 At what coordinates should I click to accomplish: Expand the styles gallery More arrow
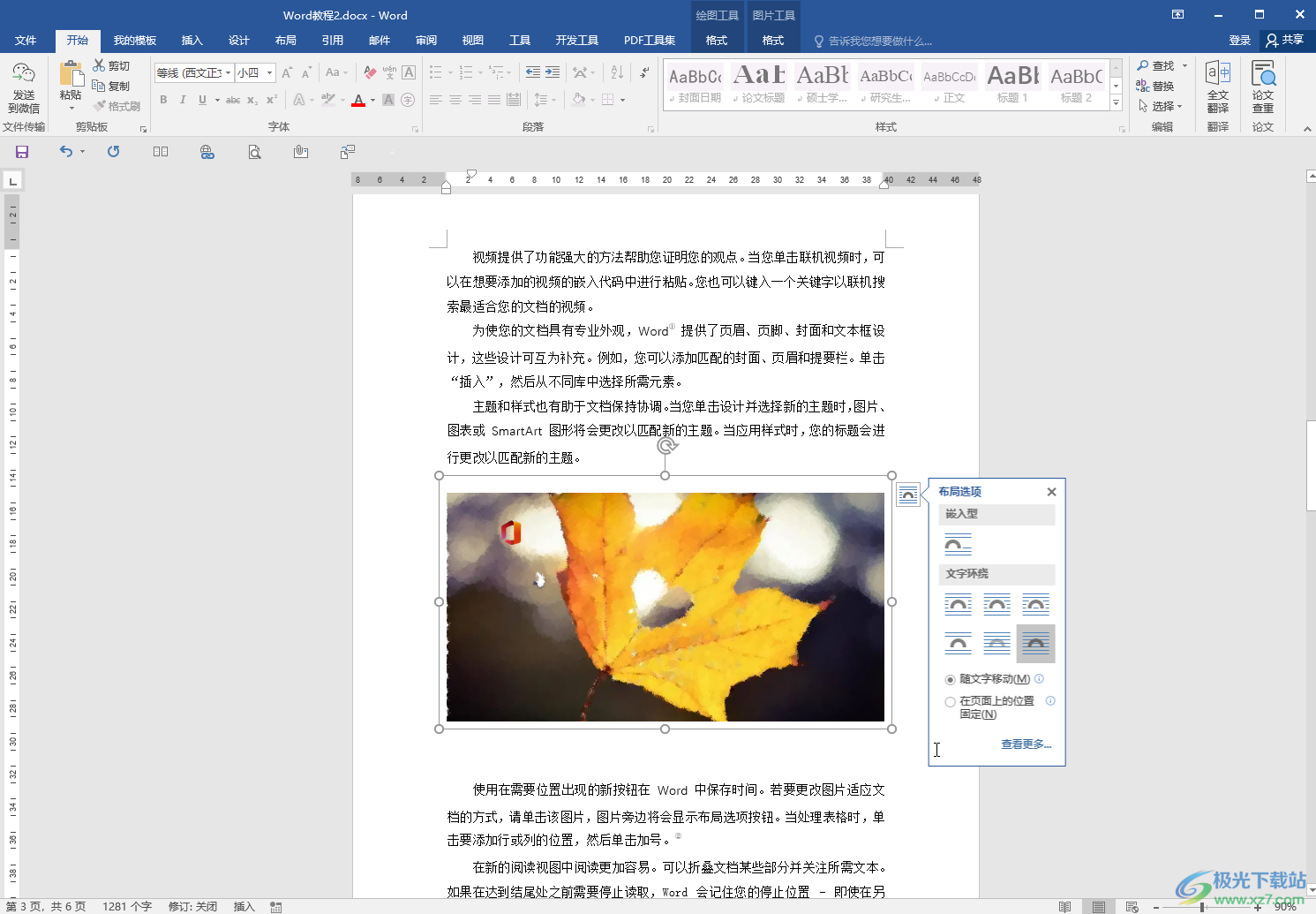(1116, 103)
